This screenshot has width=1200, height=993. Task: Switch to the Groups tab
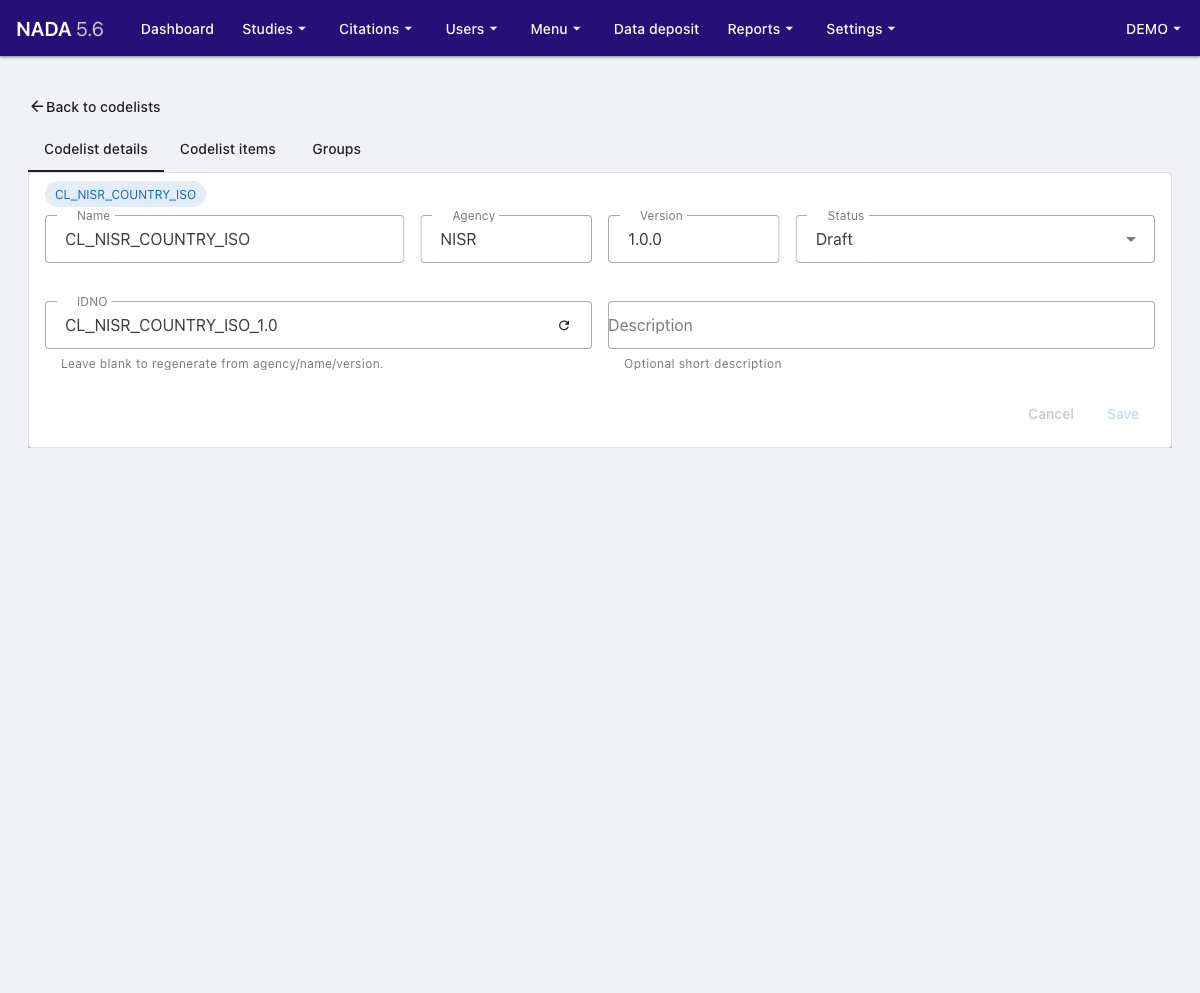[336, 149]
